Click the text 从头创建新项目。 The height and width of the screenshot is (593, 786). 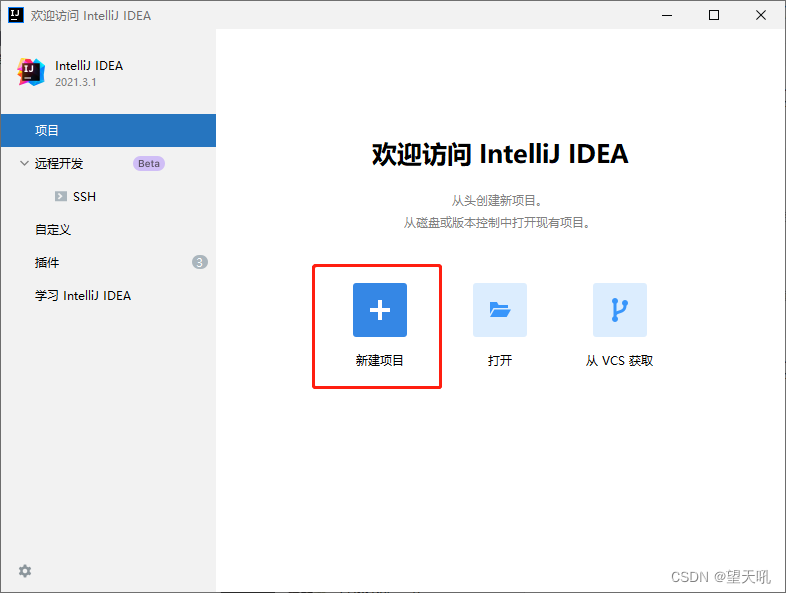click(x=497, y=201)
